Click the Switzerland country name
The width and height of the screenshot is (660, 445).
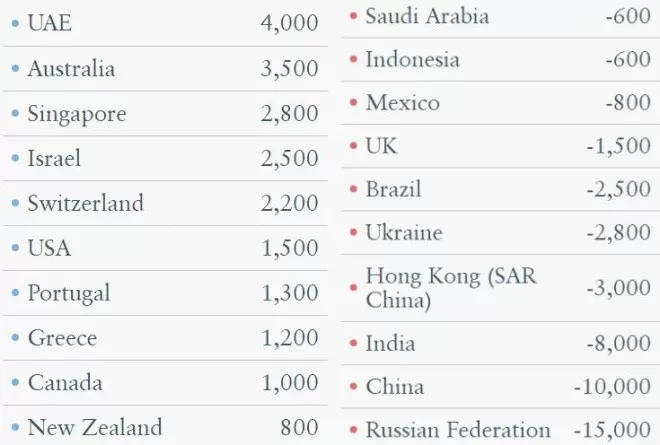[86, 203]
